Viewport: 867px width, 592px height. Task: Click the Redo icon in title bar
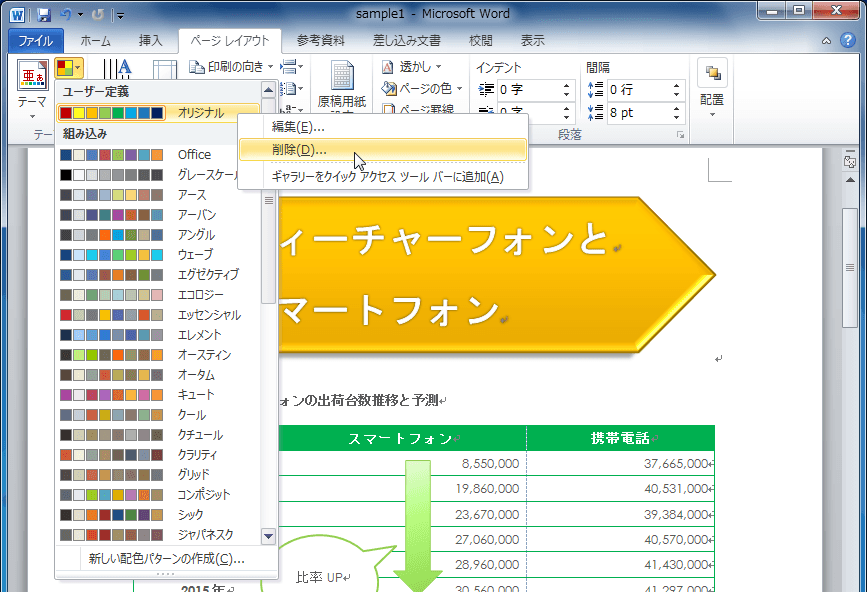pos(98,14)
